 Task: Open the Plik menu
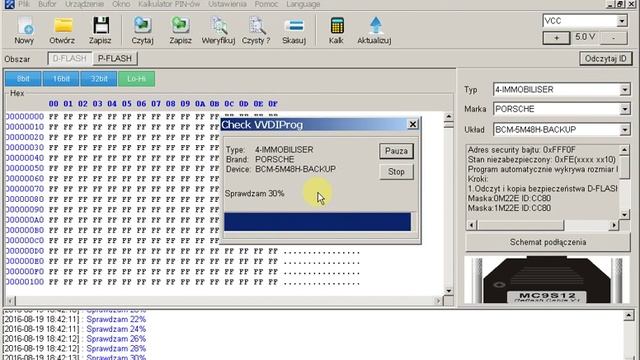pos(24,4)
